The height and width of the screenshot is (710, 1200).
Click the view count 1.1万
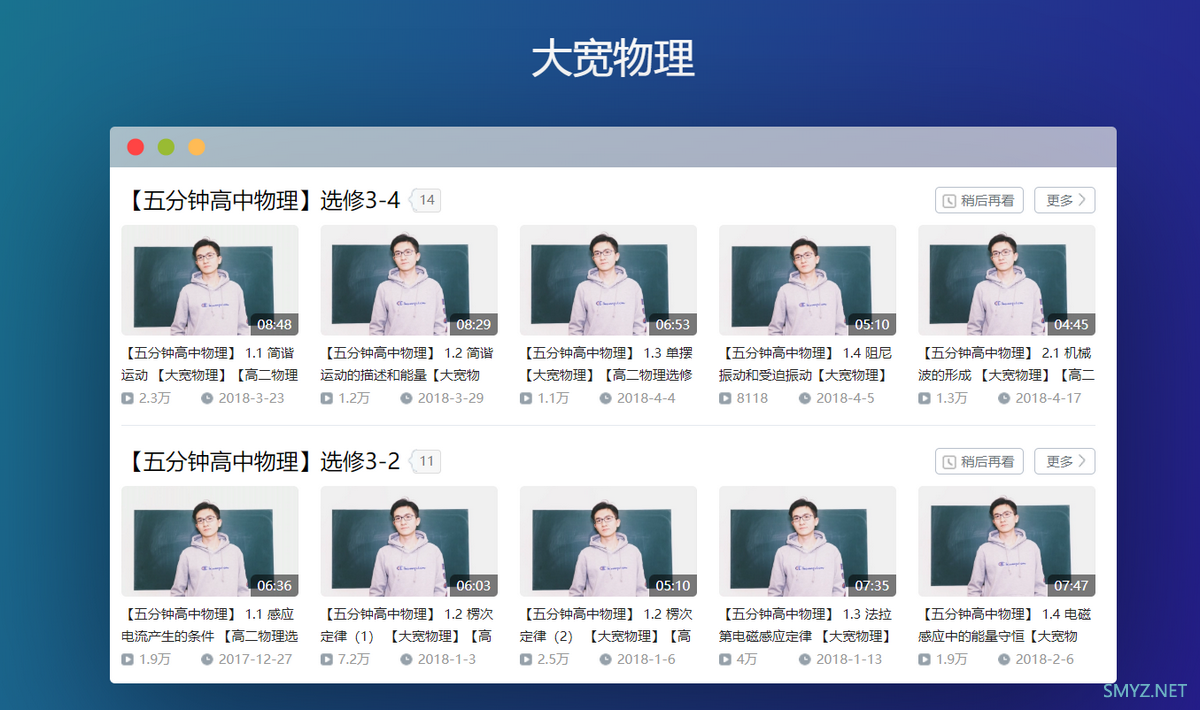coord(553,398)
